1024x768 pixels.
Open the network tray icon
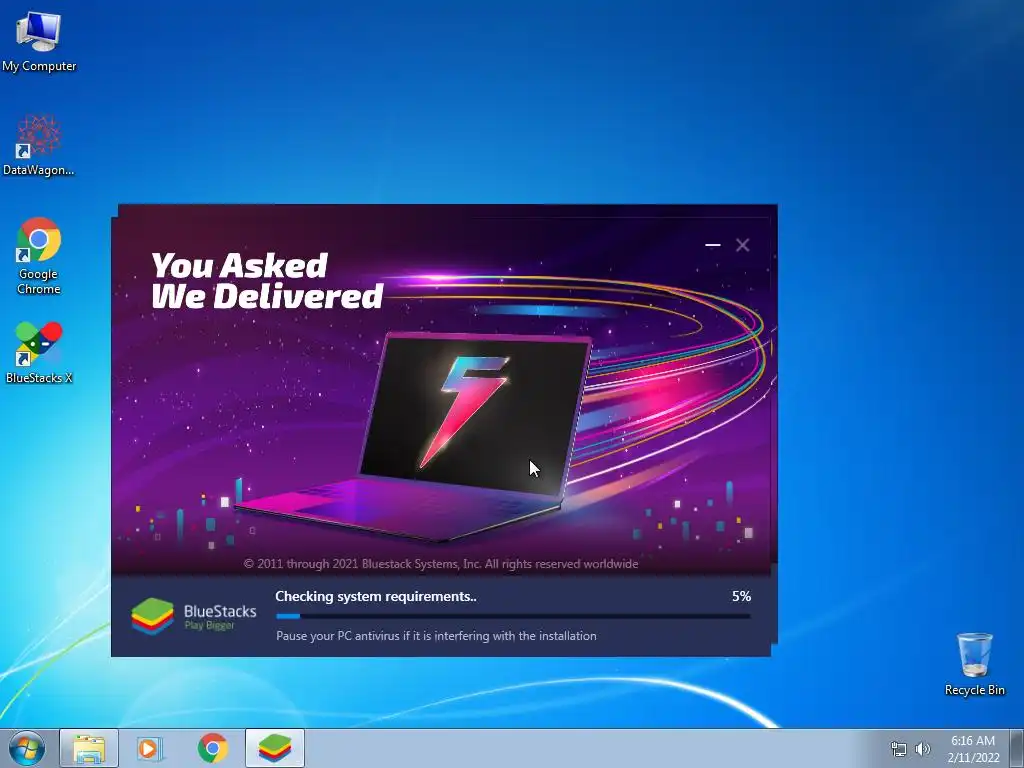coord(899,749)
